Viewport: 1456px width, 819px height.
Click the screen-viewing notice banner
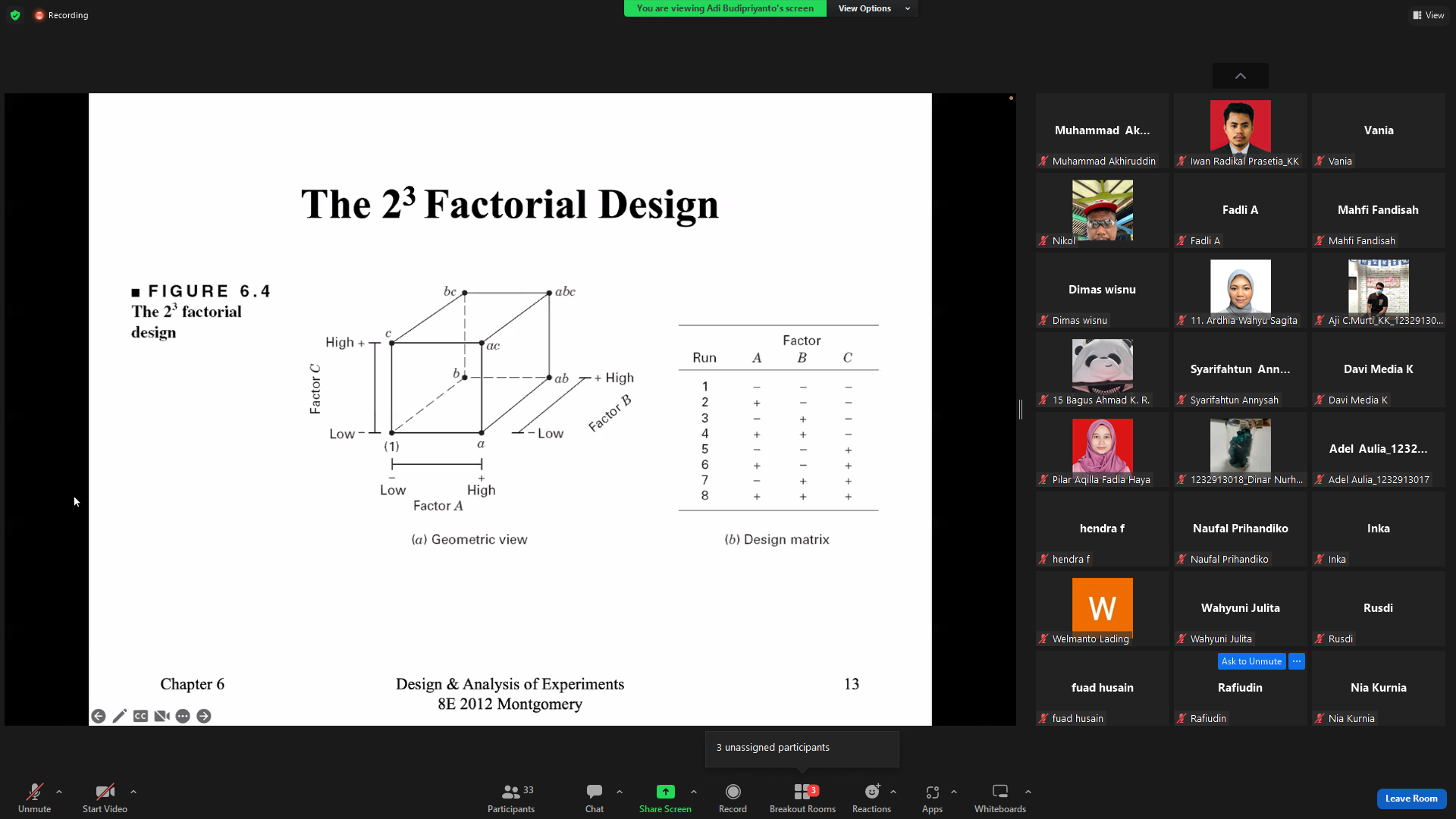(725, 8)
